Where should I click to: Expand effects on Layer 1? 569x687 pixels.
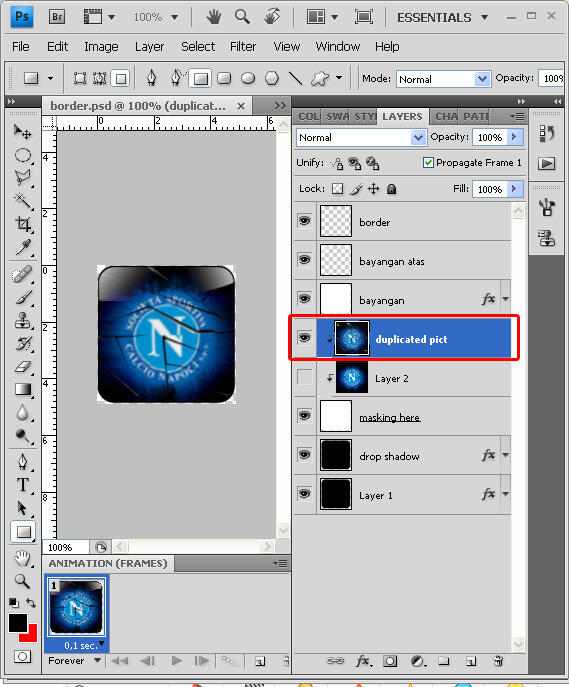pyautogui.click(x=505, y=494)
